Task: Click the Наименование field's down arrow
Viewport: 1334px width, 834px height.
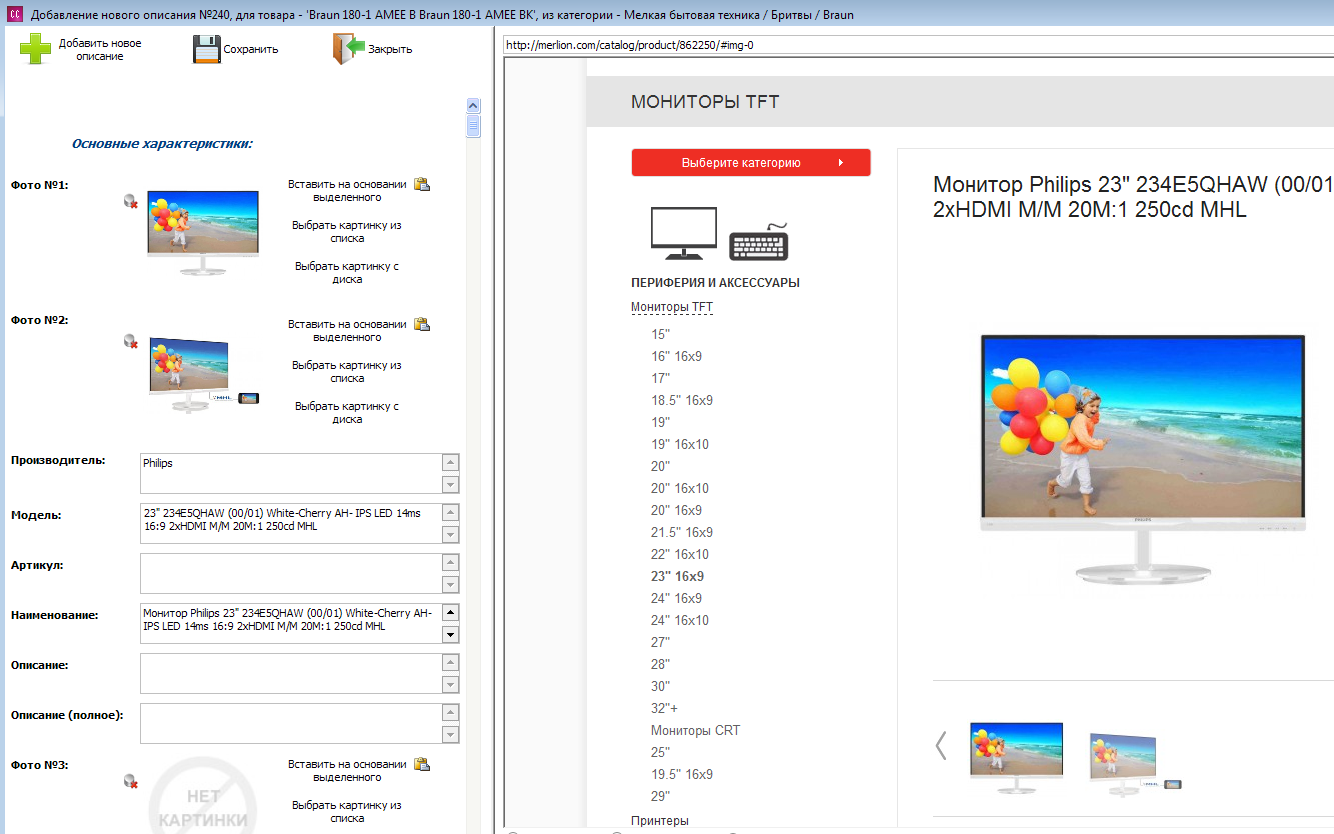Action: [451, 635]
